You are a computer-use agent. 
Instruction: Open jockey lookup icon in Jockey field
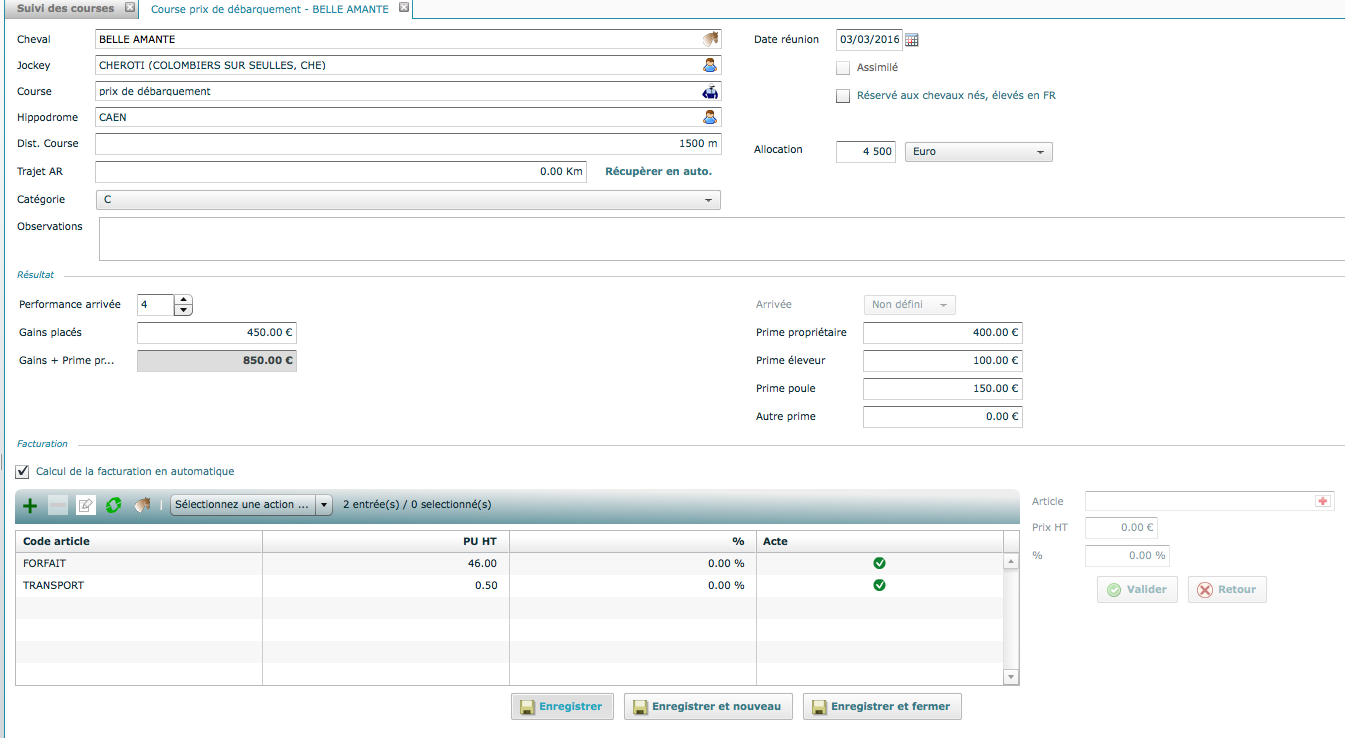pos(710,65)
